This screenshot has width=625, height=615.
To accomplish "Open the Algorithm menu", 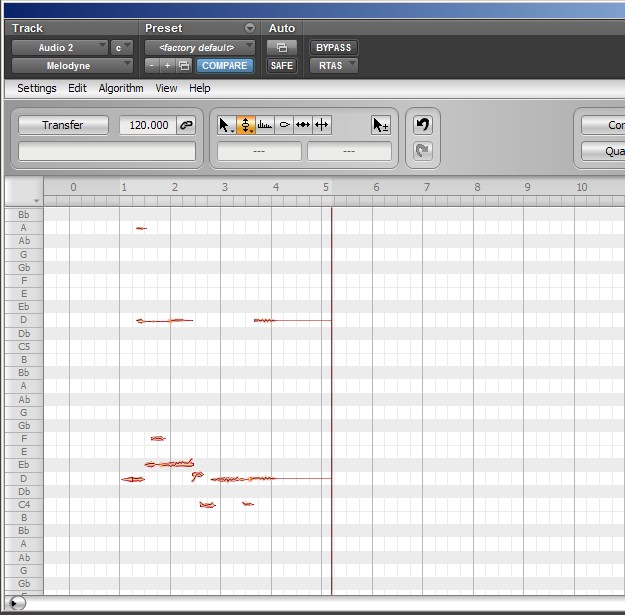I will pos(121,88).
